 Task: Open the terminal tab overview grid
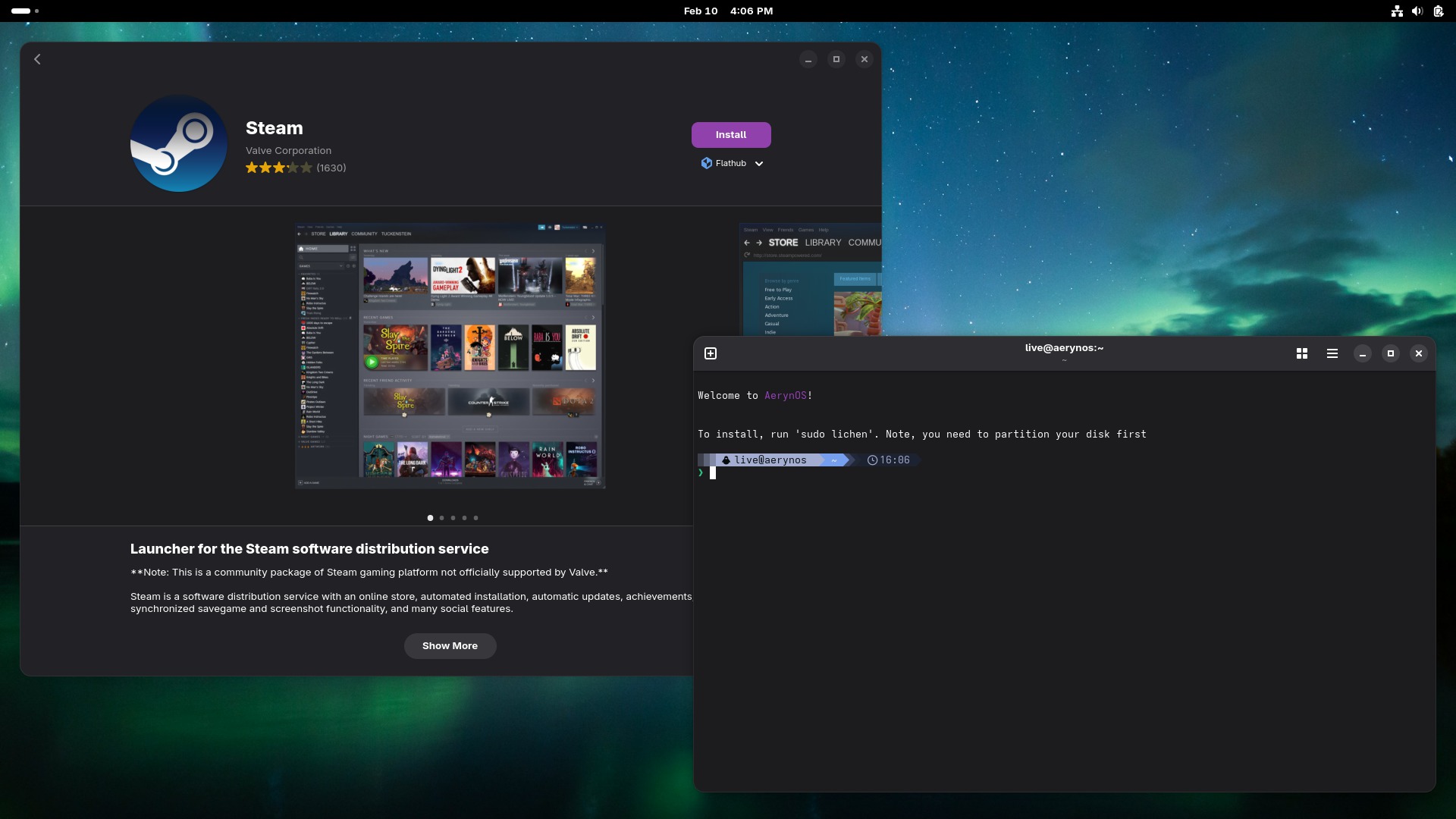(x=1302, y=353)
